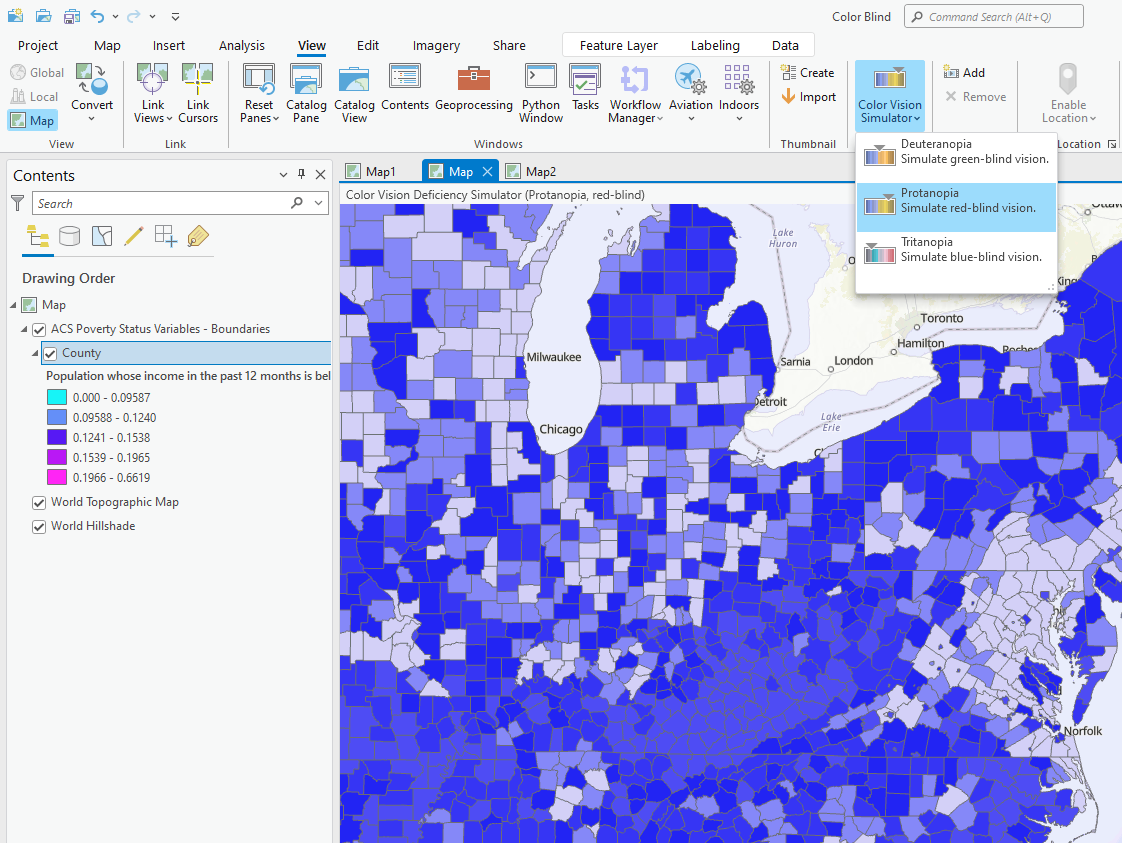This screenshot has height=843, width=1122.
Task: Click the Undo arrow icon
Action: point(98,16)
